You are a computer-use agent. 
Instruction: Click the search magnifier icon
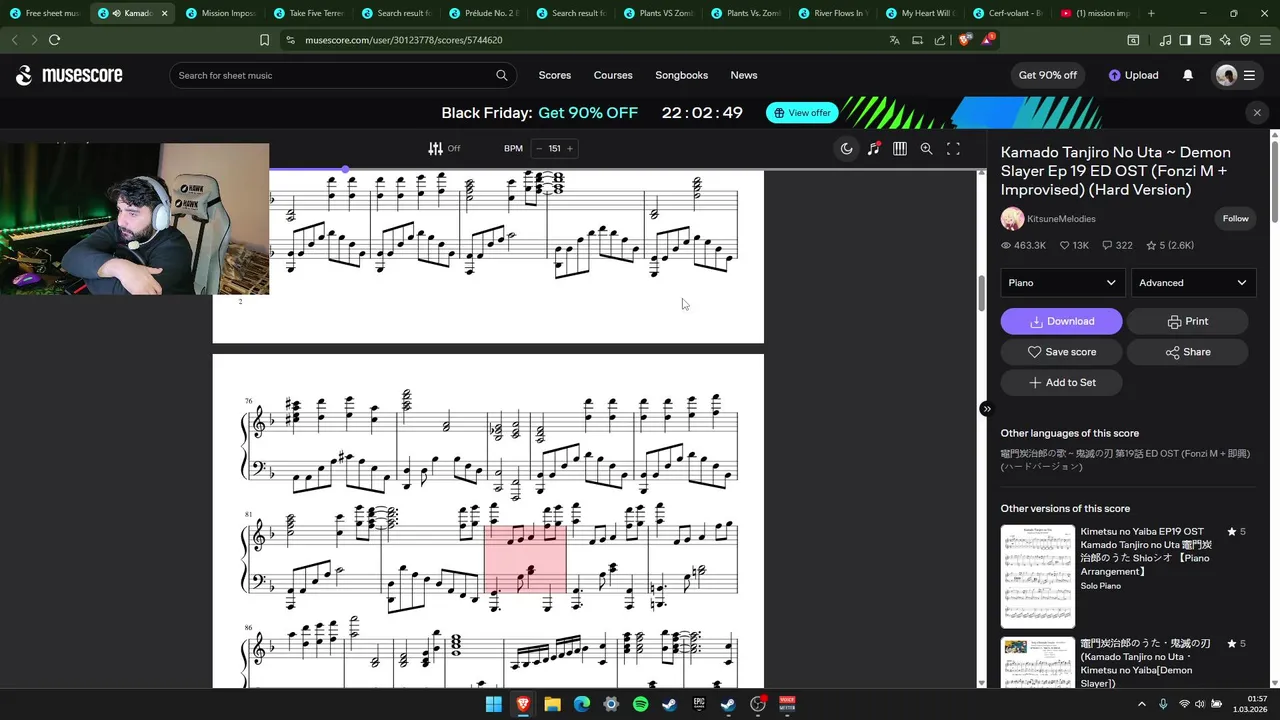[502, 75]
